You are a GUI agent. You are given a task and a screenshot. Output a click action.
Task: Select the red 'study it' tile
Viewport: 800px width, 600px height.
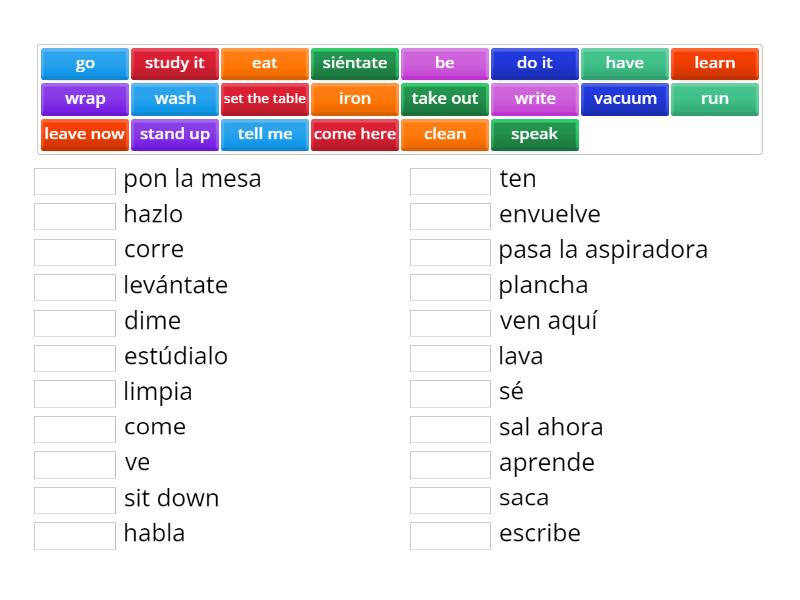click(x=175, y=63)
